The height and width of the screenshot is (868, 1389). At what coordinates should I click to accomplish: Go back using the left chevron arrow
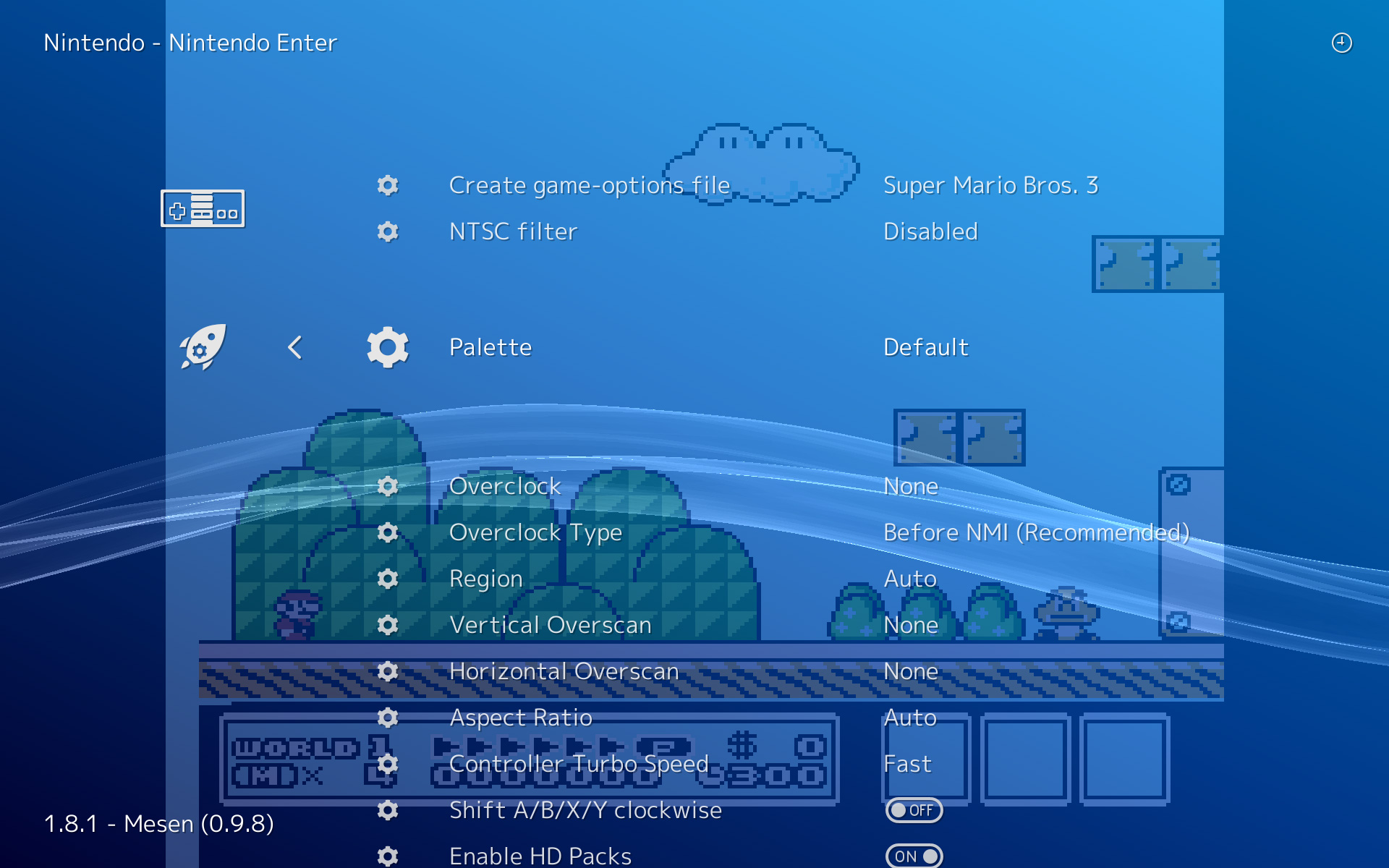tap(294, 347)
